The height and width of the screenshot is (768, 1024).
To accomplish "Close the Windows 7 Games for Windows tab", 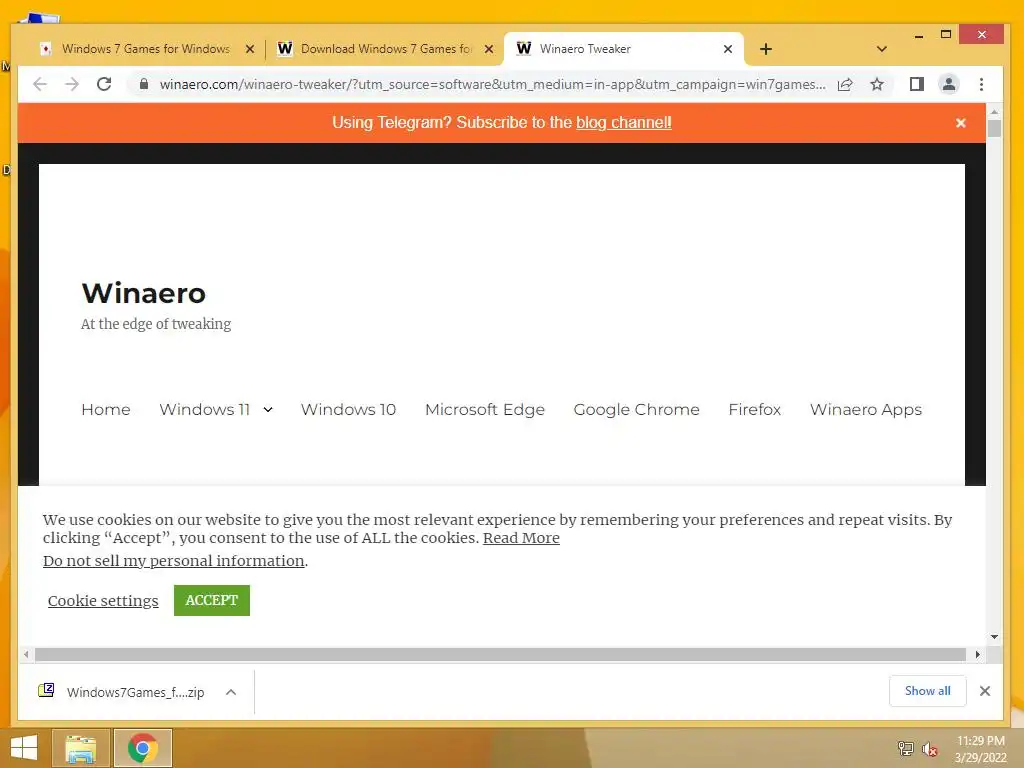I will coord(249,49).
